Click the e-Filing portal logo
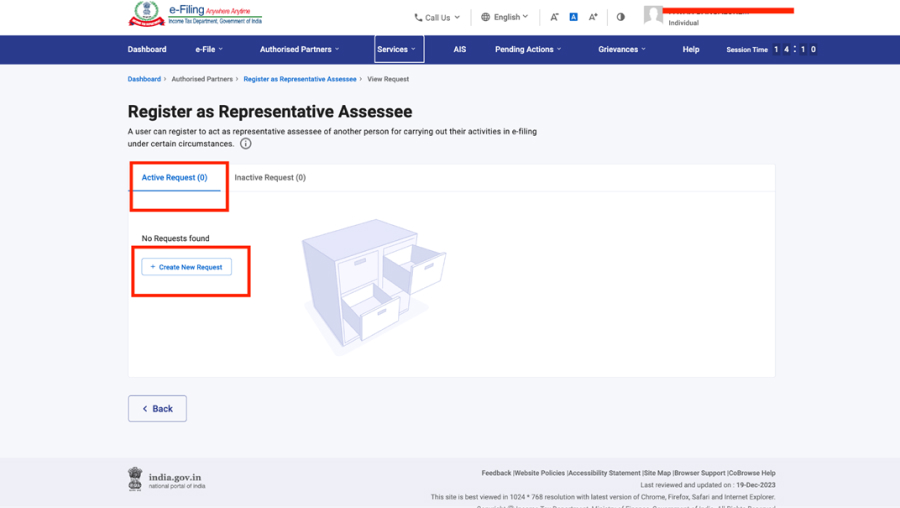The width and height of the screenshot is (900, 508). 195,14
